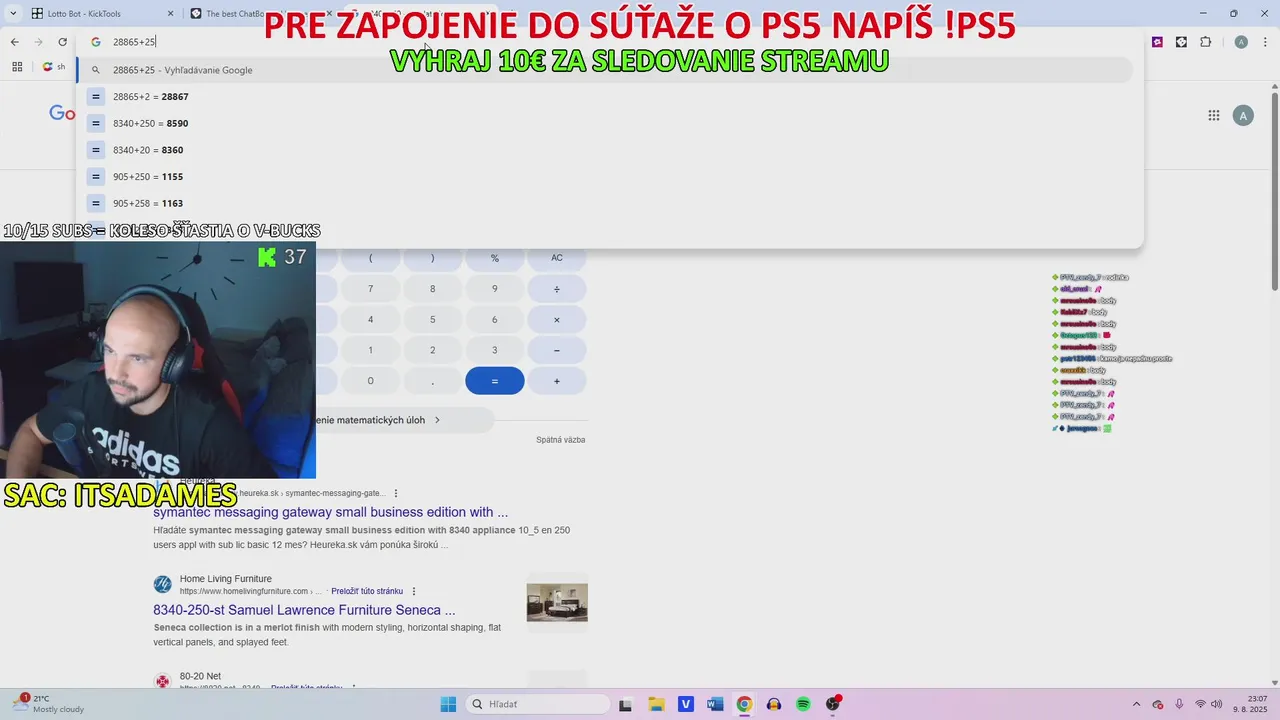The image size is (1280, 720).
Task: Open the bookmarks bar apps grid icon
Action: click(x=17, y=67)
